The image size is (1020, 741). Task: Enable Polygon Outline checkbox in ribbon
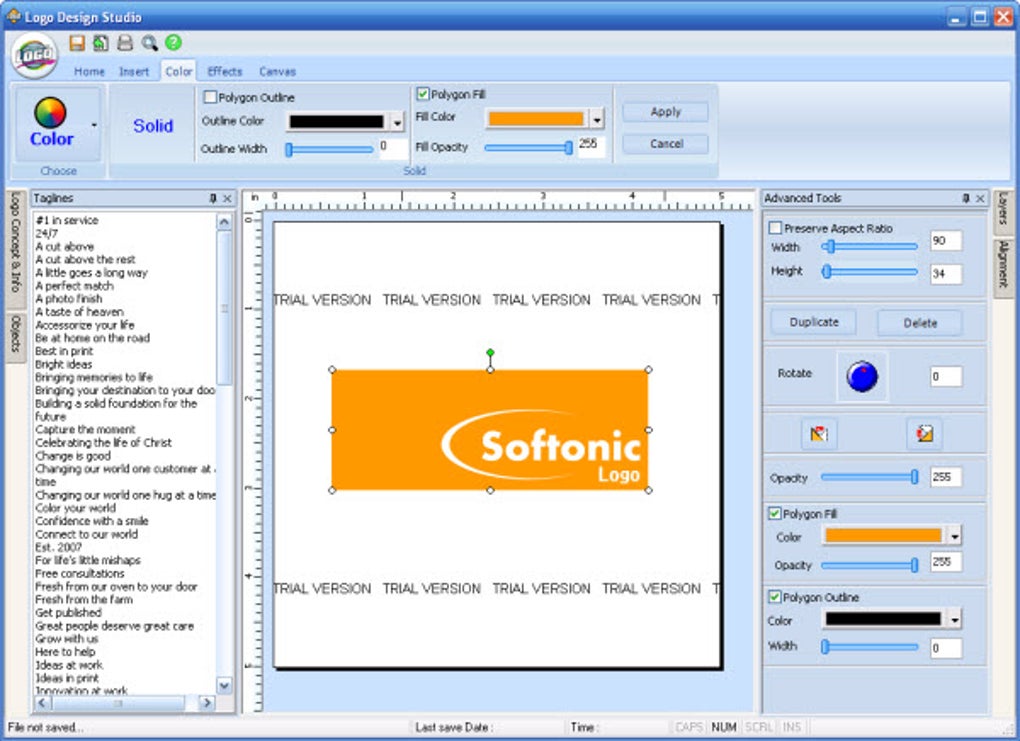(x=210, y=97)
